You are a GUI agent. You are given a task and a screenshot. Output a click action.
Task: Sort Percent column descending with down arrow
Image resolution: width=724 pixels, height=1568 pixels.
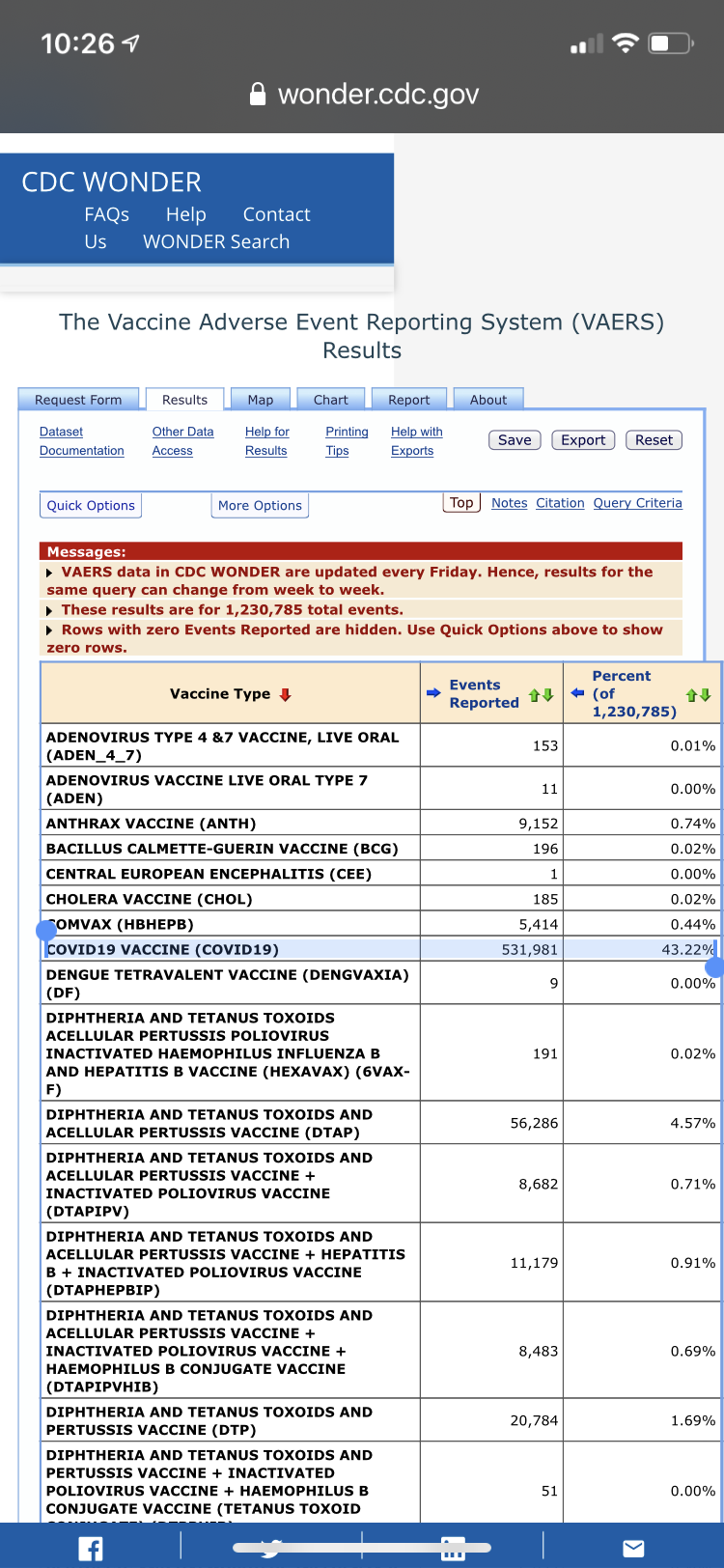pos(705,695)
